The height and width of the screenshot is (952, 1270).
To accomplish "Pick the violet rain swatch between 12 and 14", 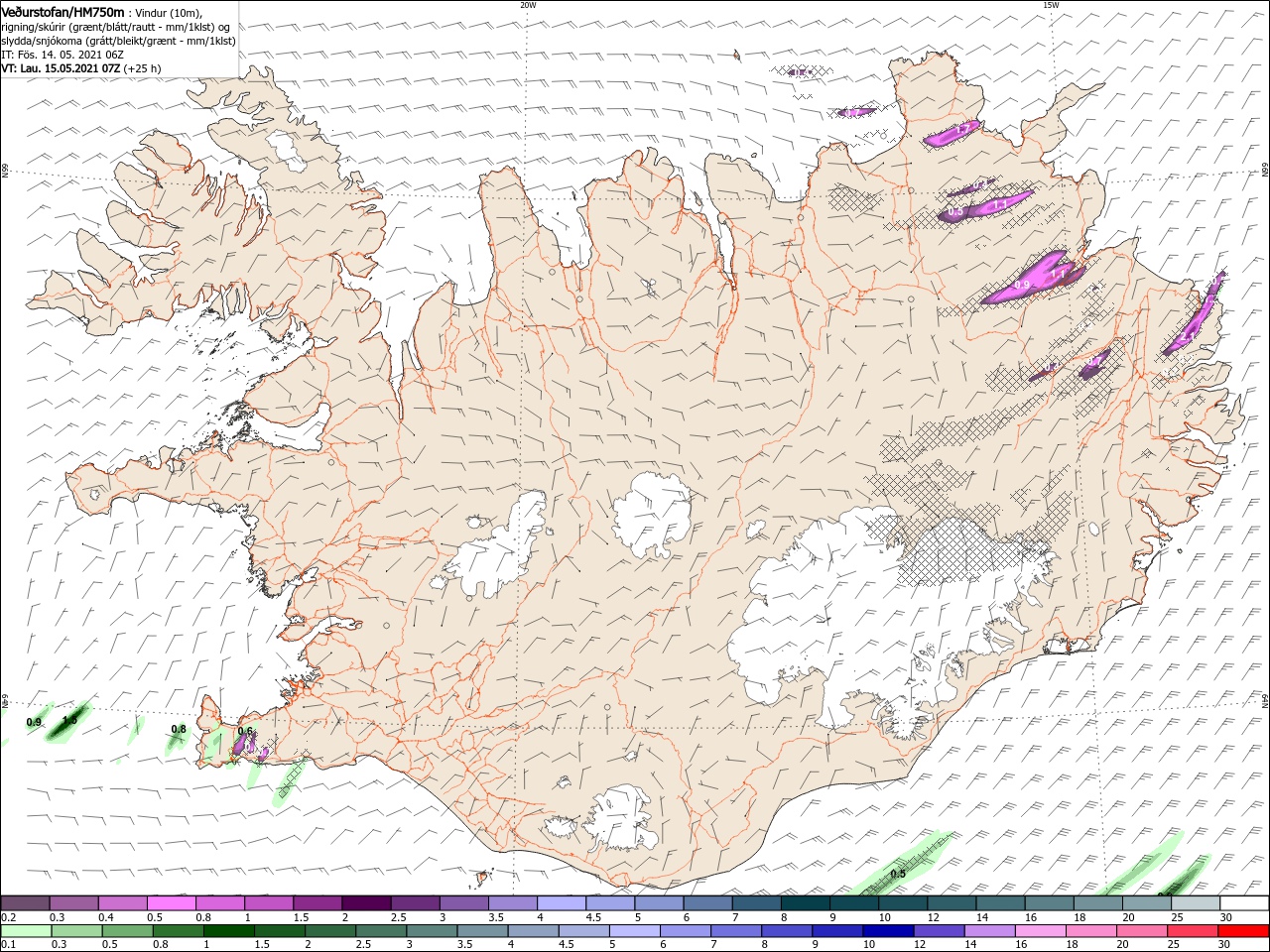I will (939, 931).
